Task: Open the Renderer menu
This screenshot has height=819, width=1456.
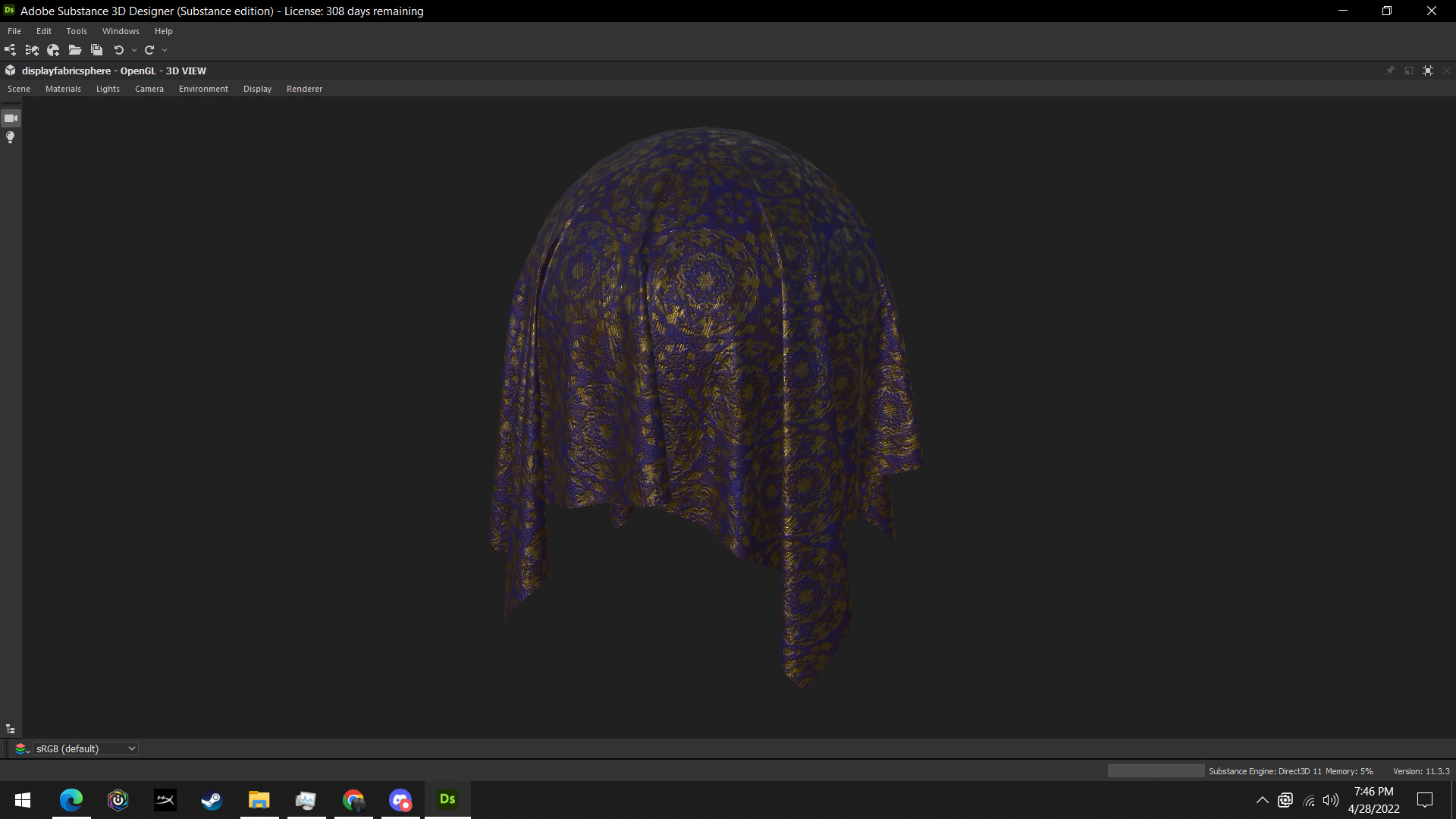Action: [304, 89]
